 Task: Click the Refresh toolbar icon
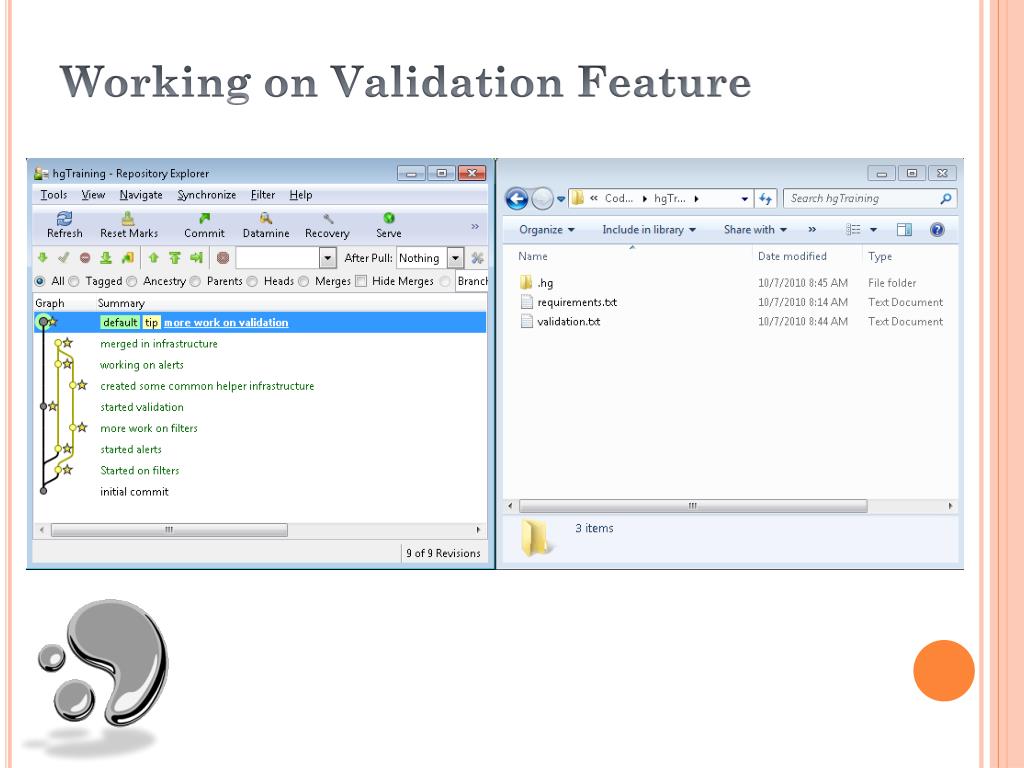tap(64, 218)
